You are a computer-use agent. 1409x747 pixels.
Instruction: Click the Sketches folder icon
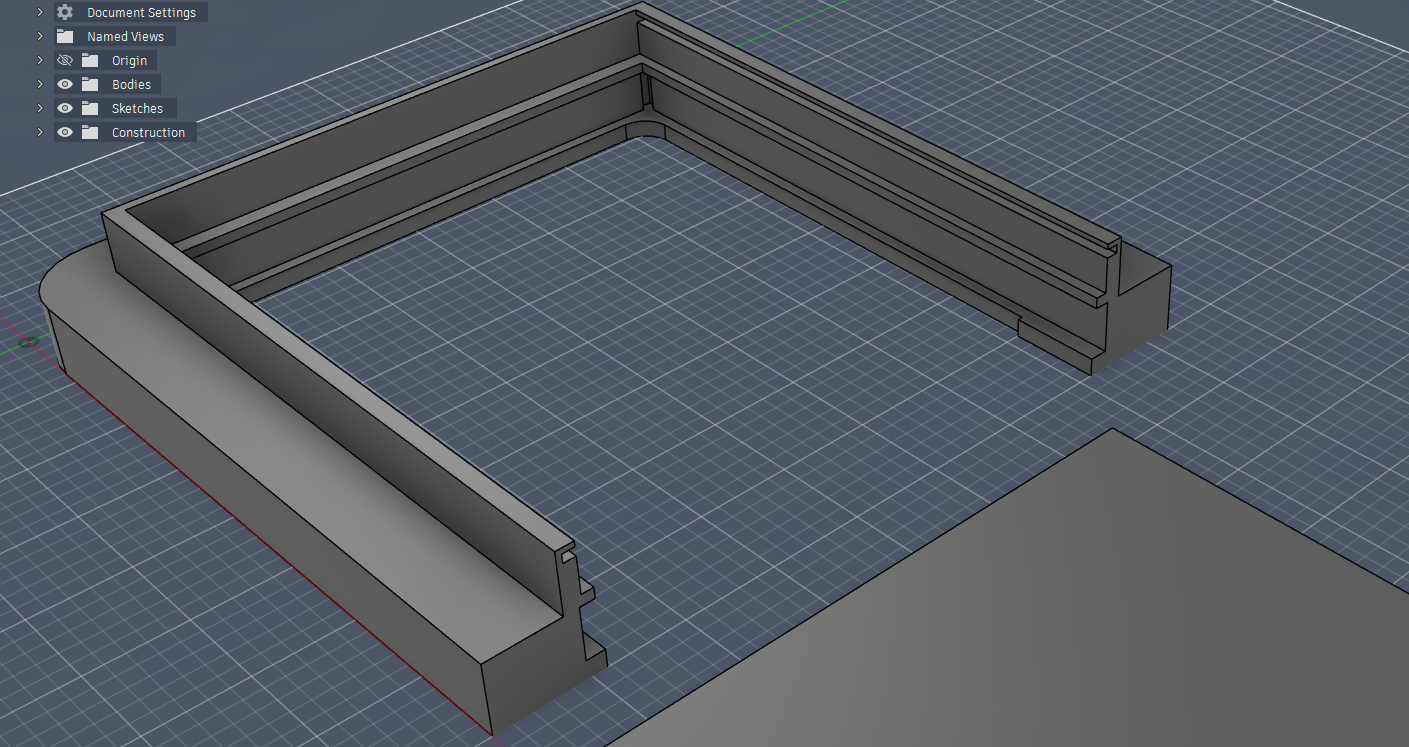(90, 108)
